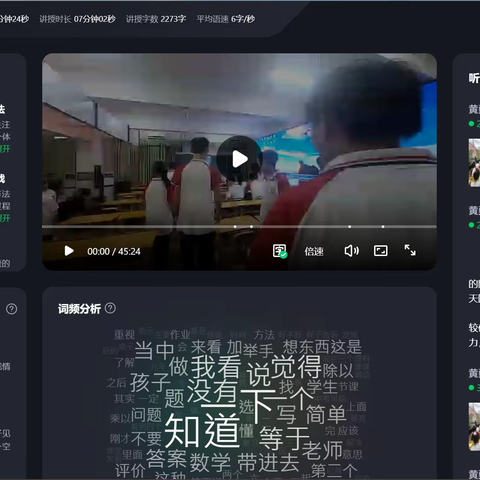Select the word 学生 in the word cloud

[322, 387]
